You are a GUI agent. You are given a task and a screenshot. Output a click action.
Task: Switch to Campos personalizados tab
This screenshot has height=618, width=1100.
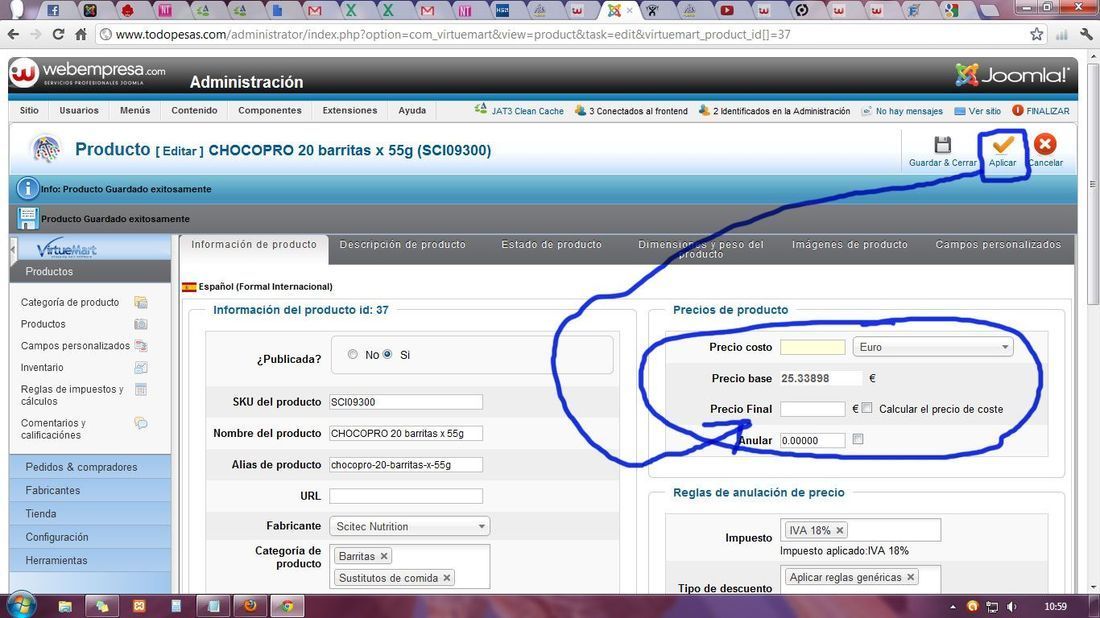[x=998, y=245]
